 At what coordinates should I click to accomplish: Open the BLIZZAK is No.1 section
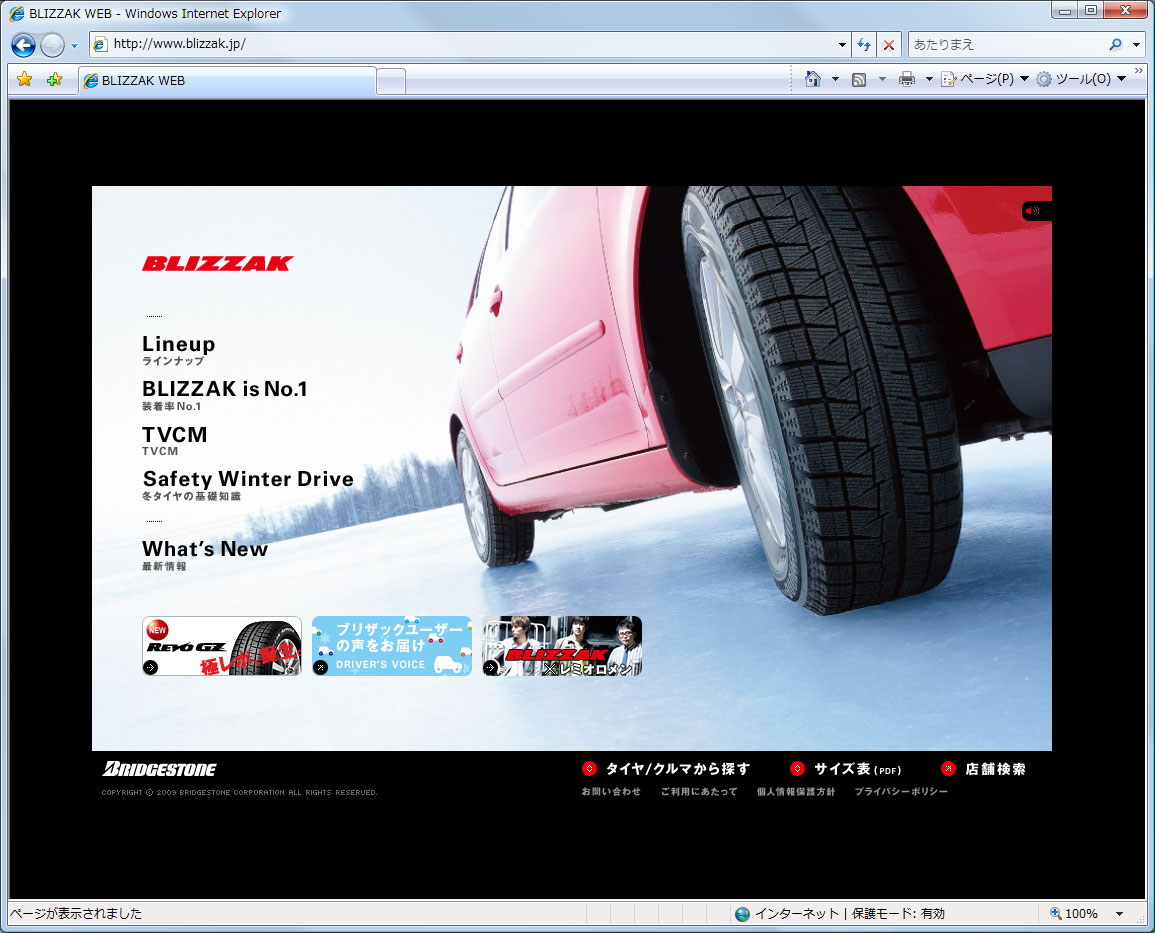(x=225, y=395)
